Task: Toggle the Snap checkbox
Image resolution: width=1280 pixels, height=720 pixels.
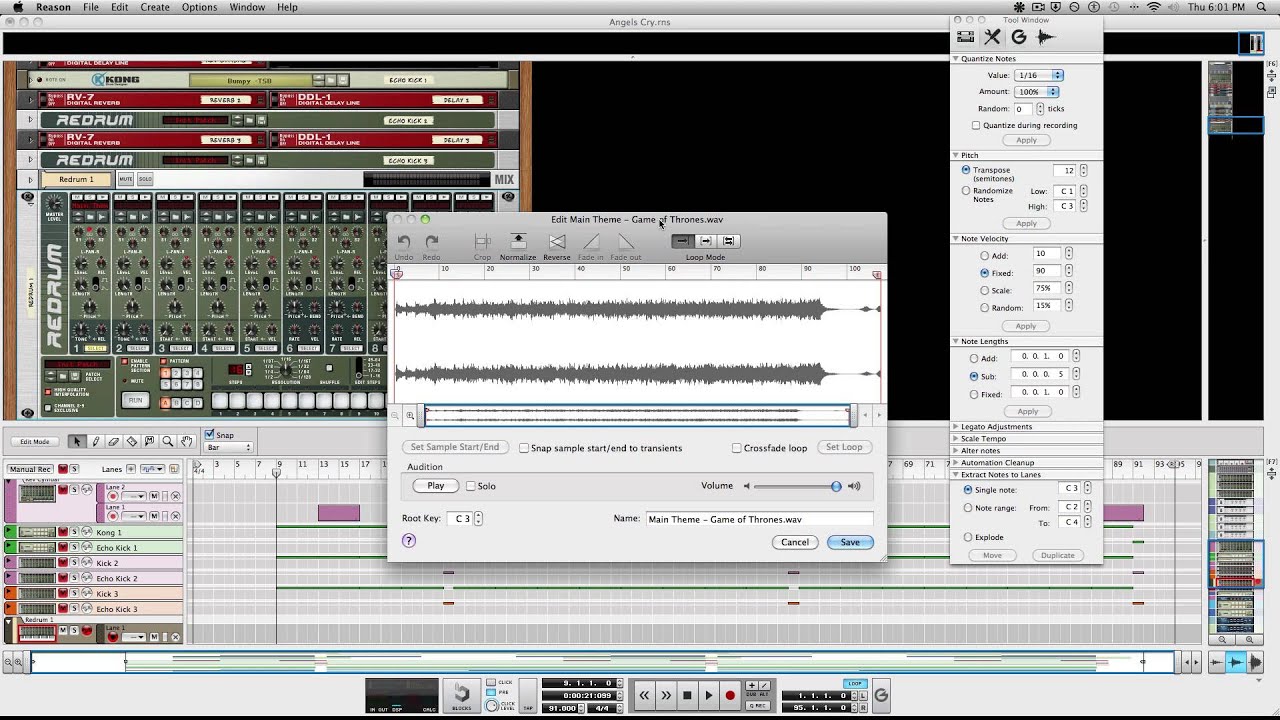Action: pos(210,435)
